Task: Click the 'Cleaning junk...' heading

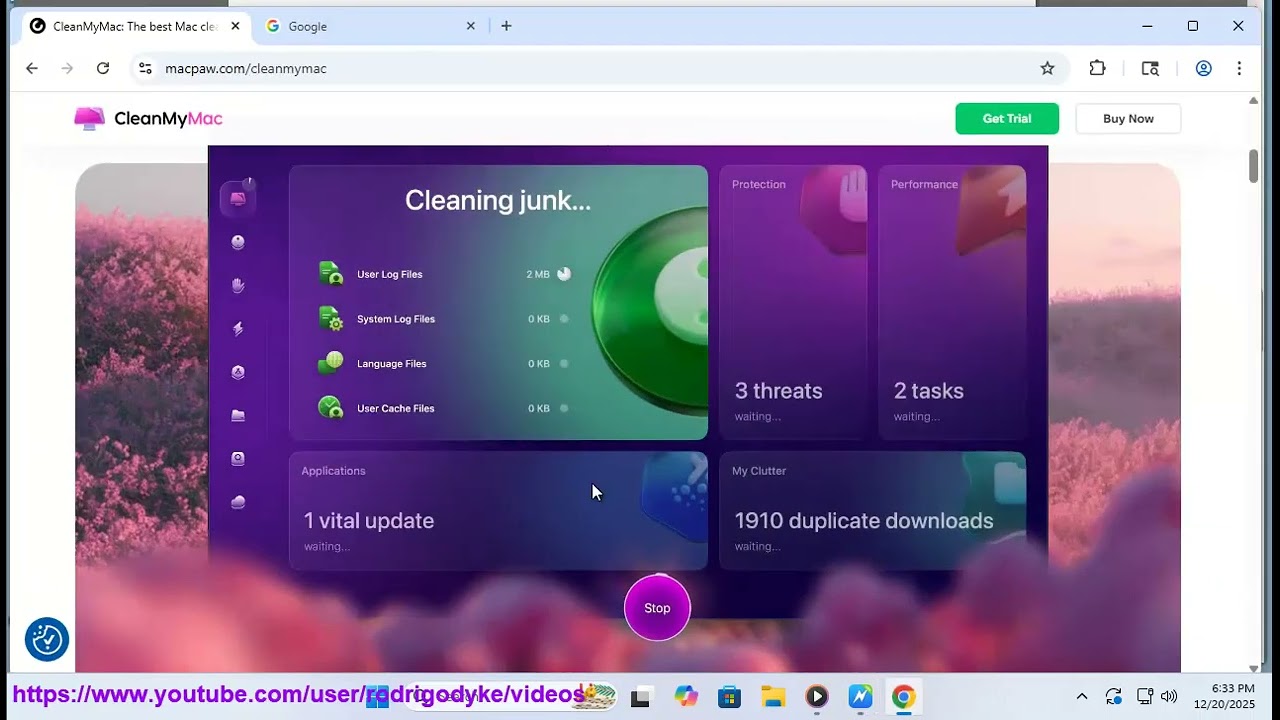Action: coord(498,200)
